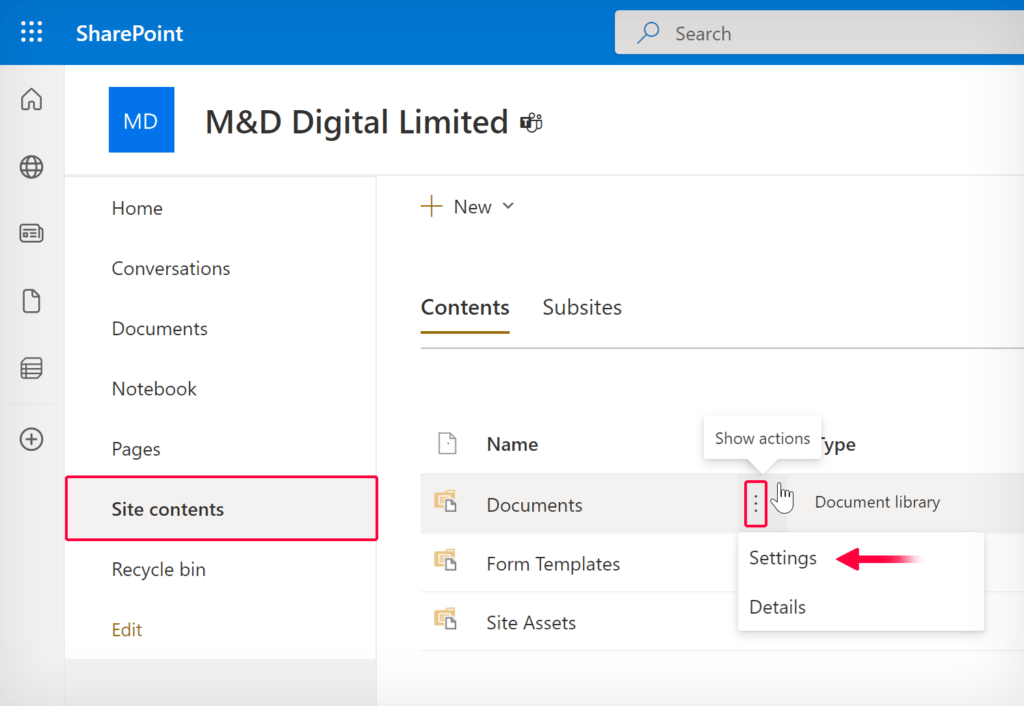Viewport: 1024px width, 706px height.
Task: Click Edit below the site navigation
Action: point(127,629)
